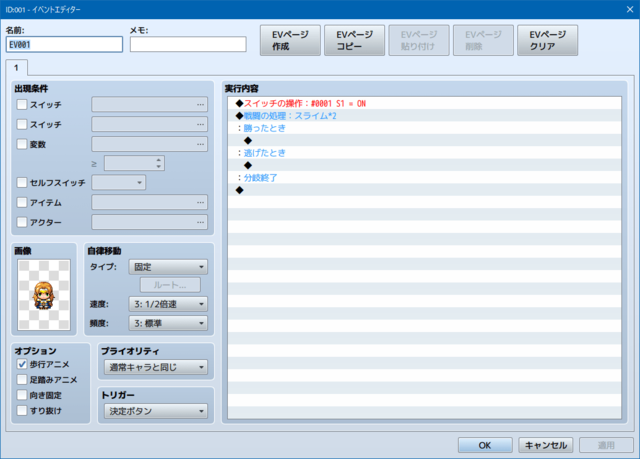Click the OK button
640x459 pixels.
[x=485, y=445]
